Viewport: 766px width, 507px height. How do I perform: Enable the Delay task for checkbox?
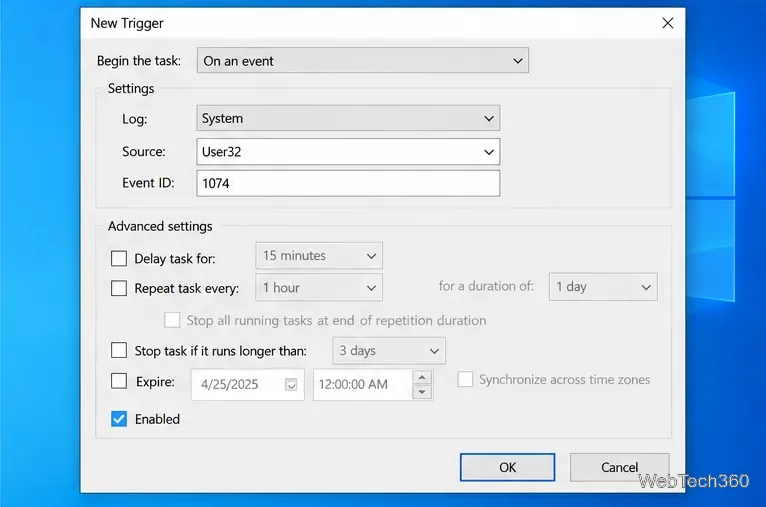[x=119, y=258]
